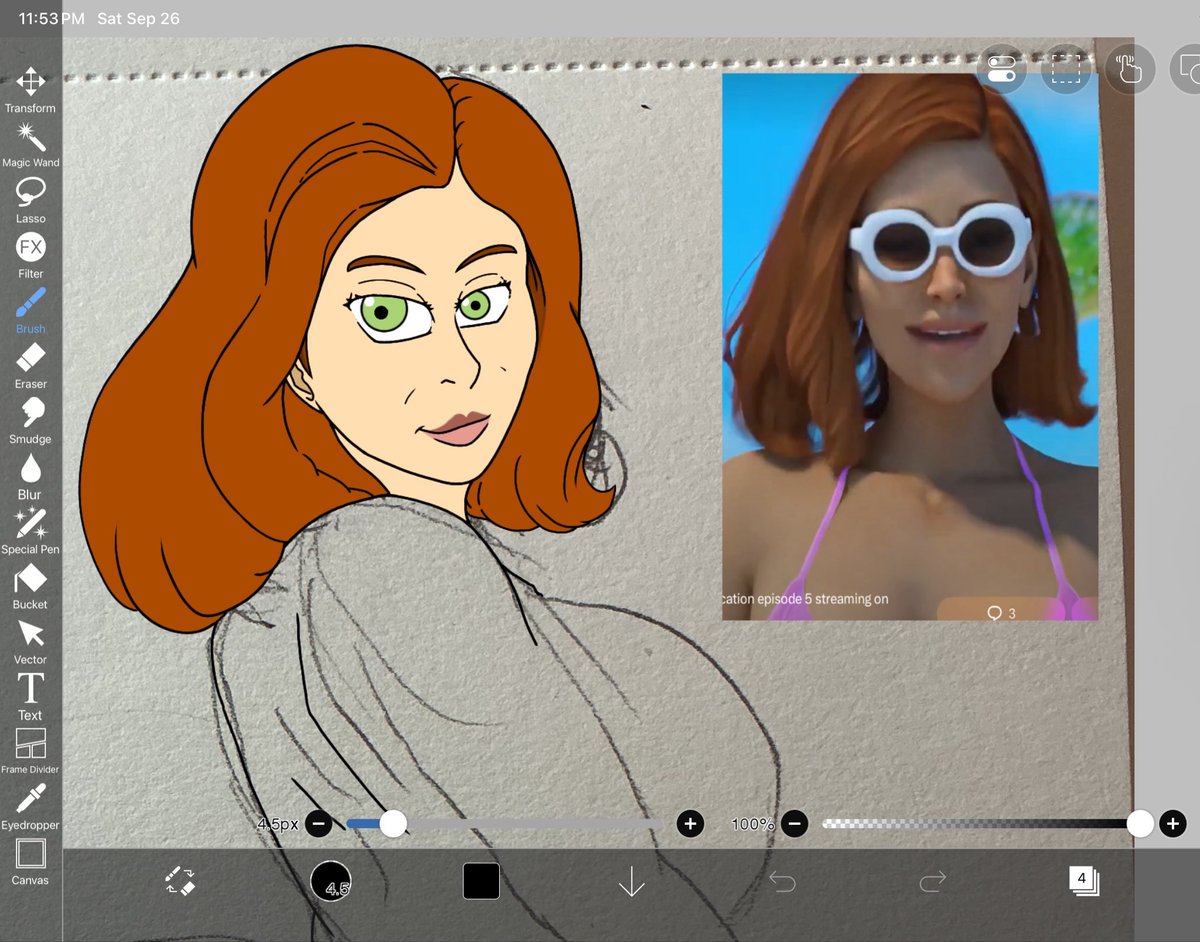The height and width of the screenshot is (942, 1200).
Task: Select the Lasso tool
Action: [x=30, y=200]
